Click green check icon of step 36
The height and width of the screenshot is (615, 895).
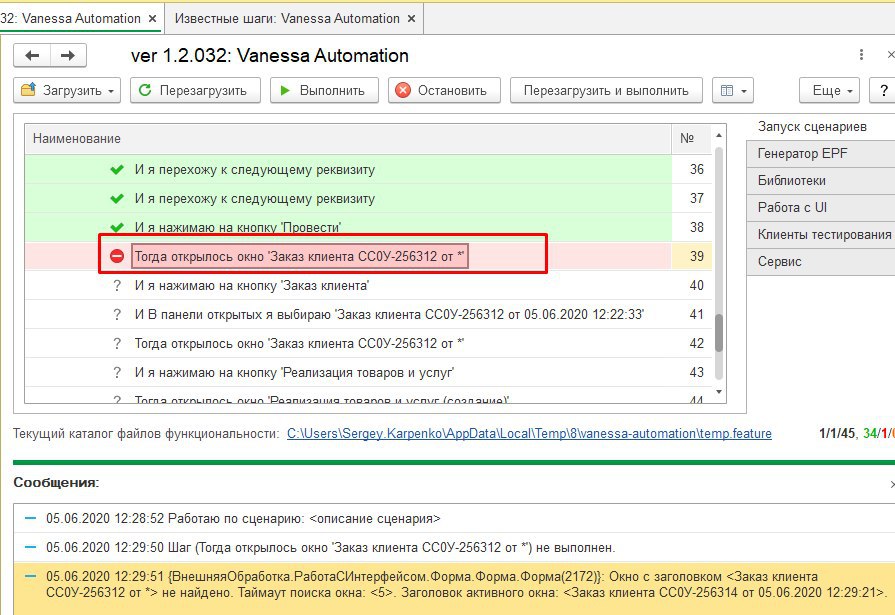click(x=117, y=170)
